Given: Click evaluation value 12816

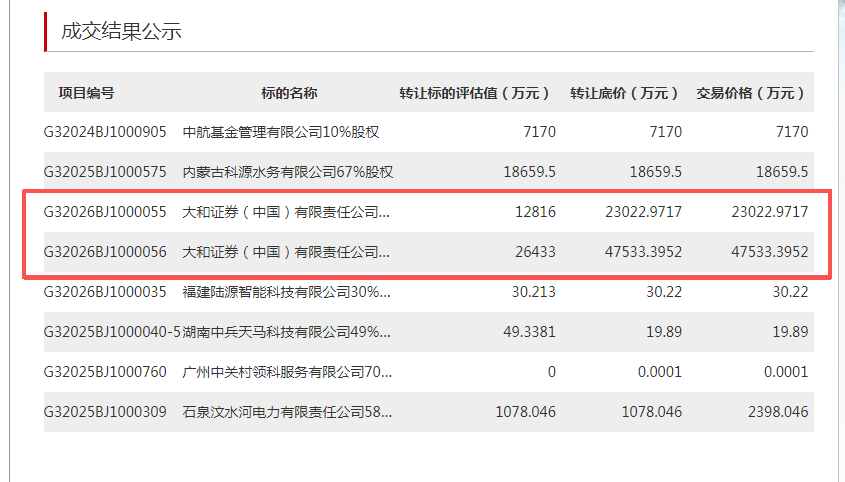Looking at the screenshot, I should tap(535, 212).
